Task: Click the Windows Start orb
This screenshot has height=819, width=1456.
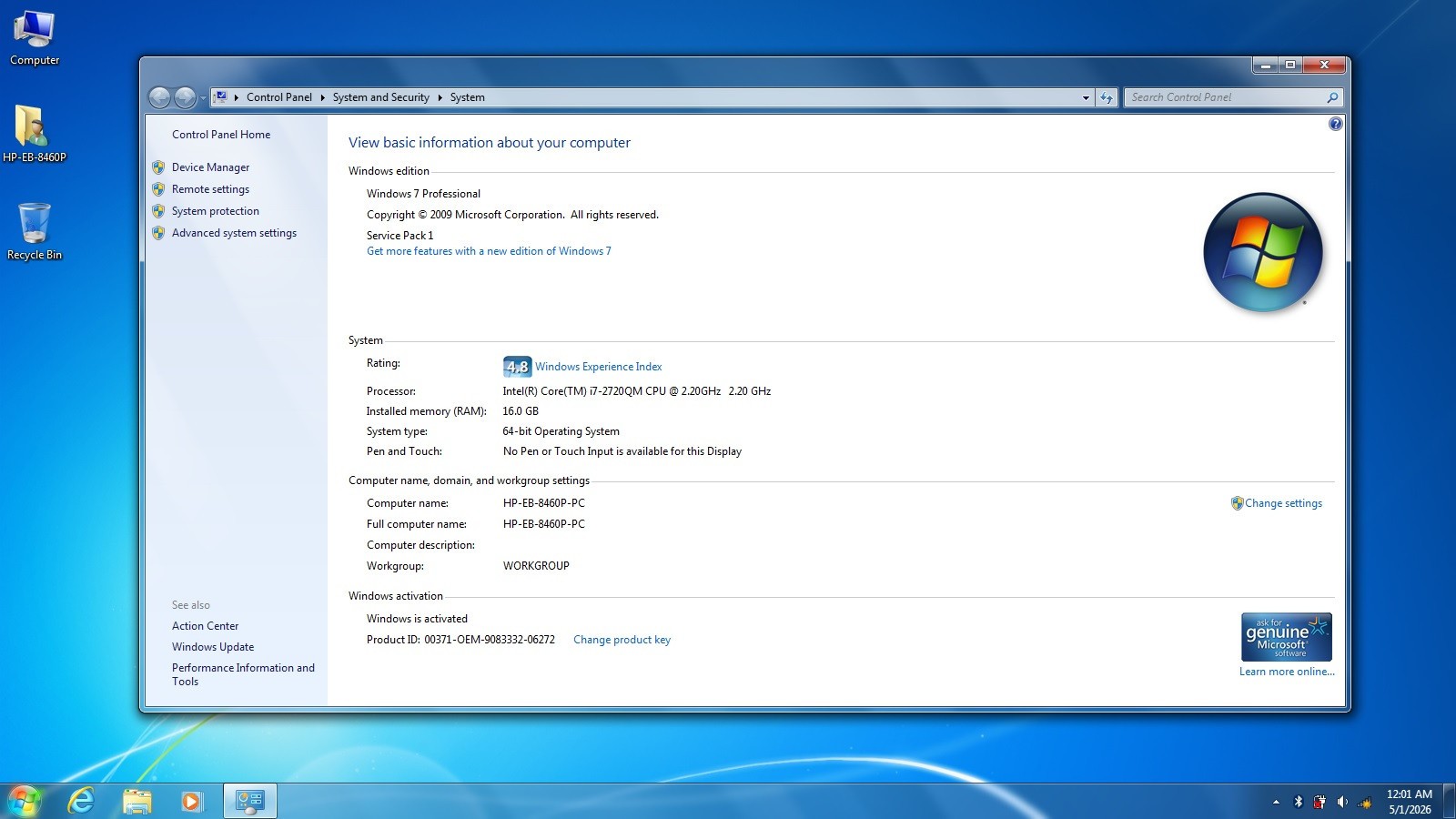Action: [x=25, y=801]
